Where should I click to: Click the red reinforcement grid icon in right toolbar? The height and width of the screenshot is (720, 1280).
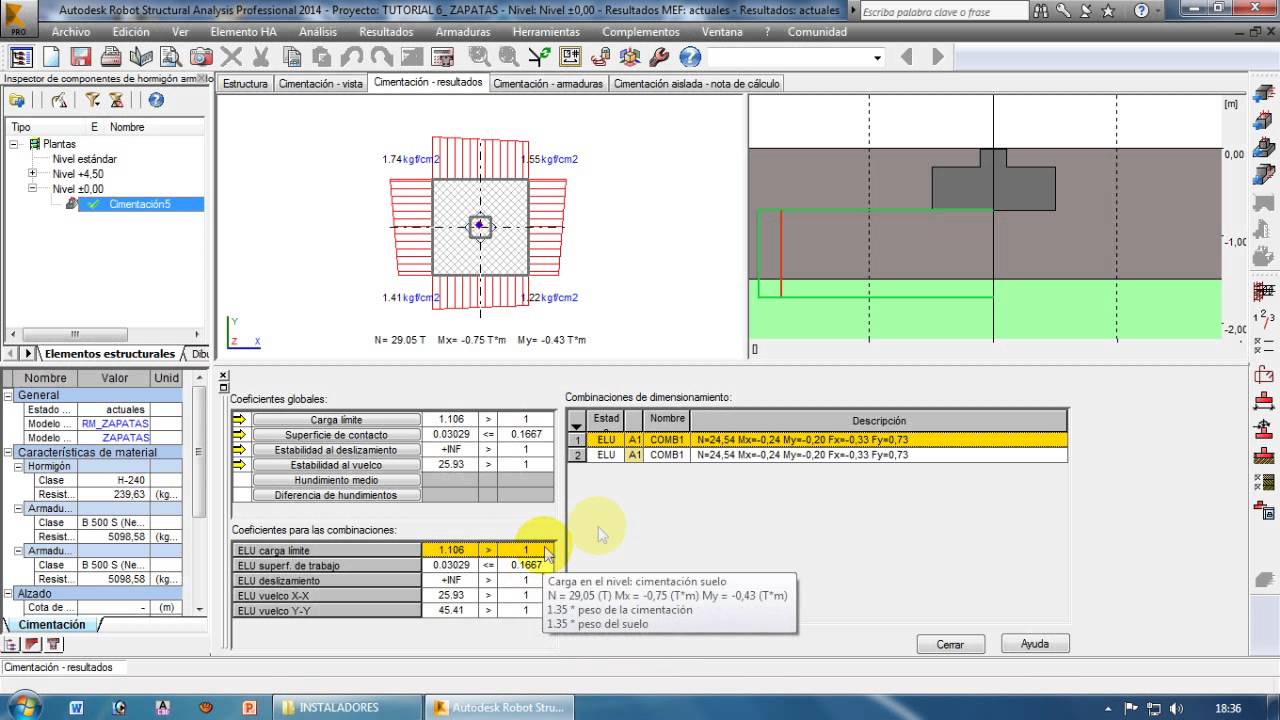(x=1264, y=292)
